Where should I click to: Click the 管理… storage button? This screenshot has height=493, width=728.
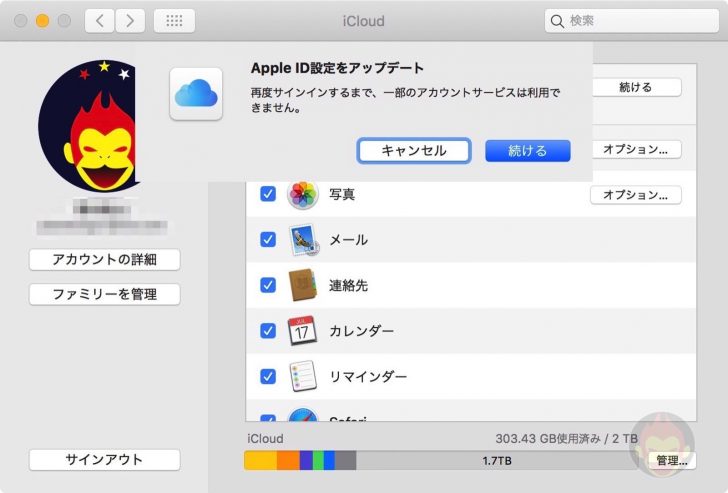[672, 461]
